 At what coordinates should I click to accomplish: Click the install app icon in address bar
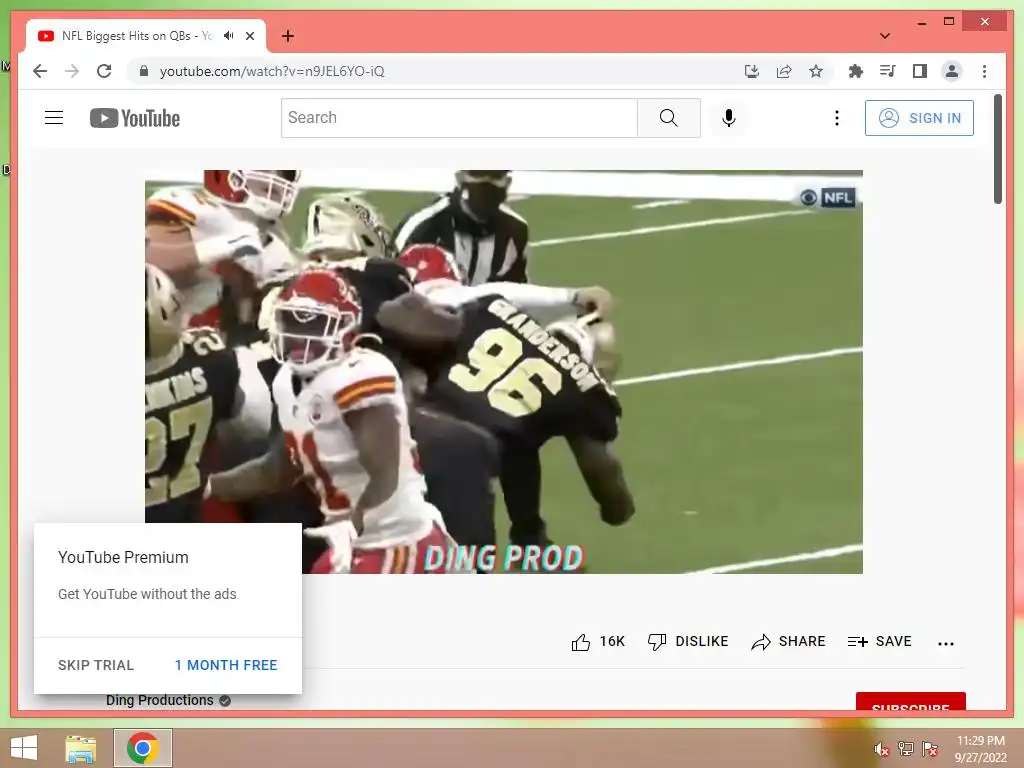point(752,71)
